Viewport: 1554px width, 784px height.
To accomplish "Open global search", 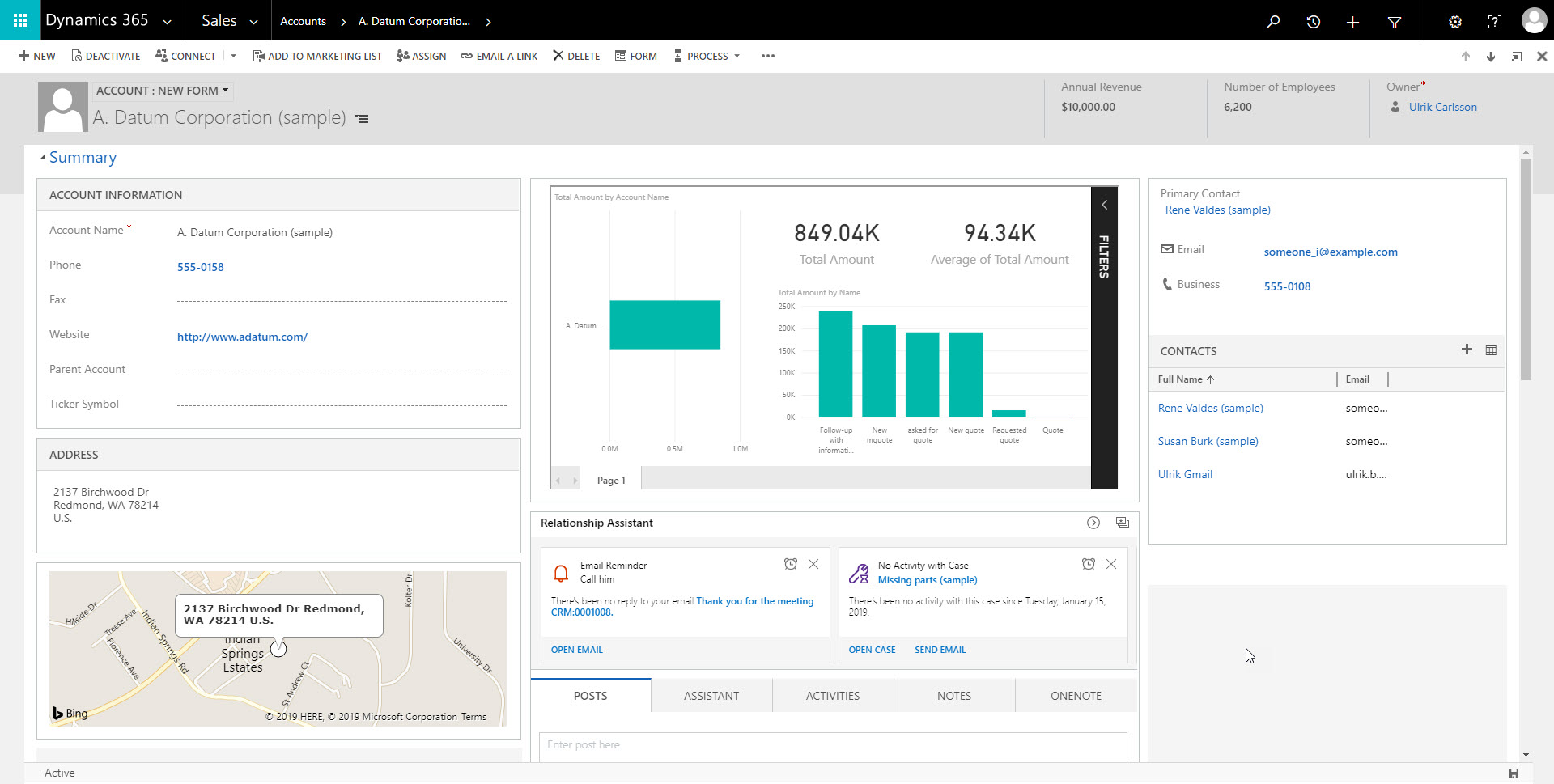I will [1273, 21].
